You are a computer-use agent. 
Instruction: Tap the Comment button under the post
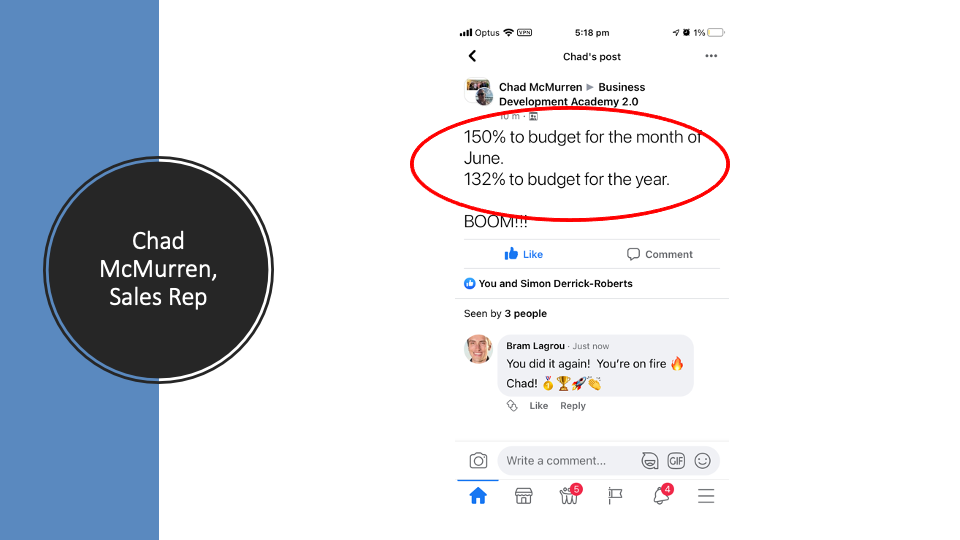(659, 254)
